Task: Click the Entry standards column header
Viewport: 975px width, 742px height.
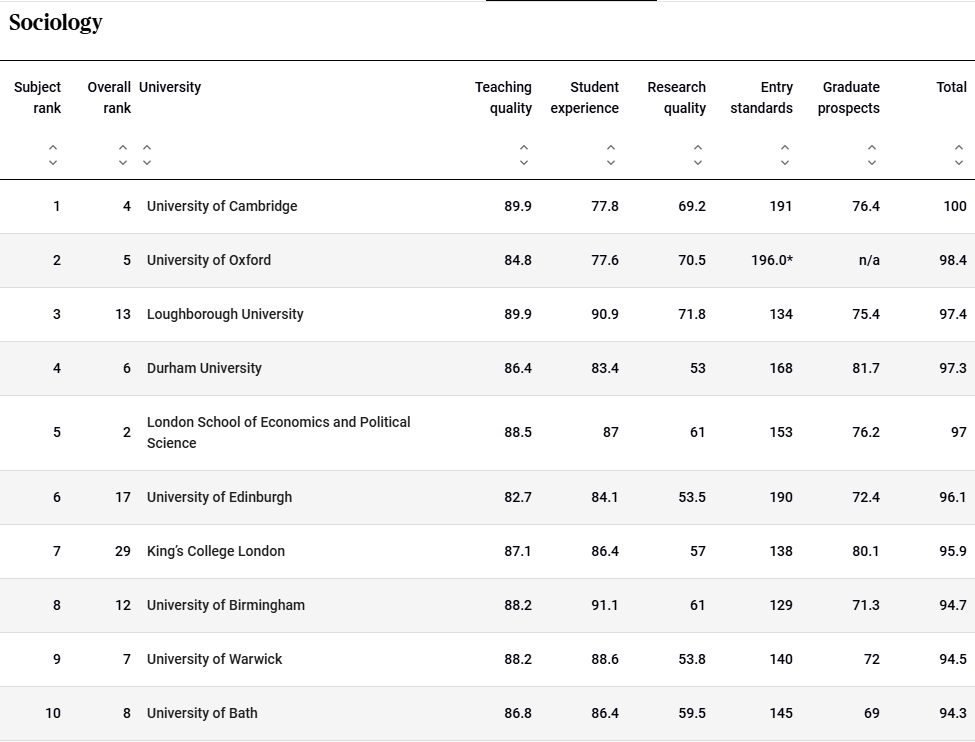Action: pos(762,98)
